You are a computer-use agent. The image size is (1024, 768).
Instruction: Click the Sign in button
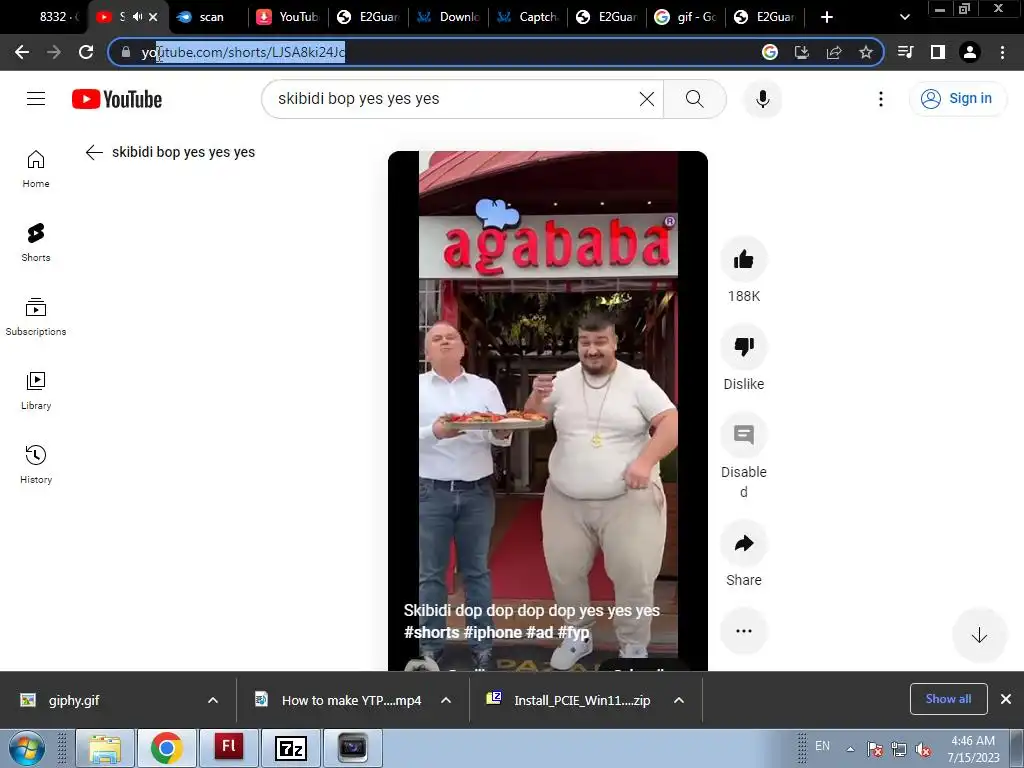tap(957, 99)
